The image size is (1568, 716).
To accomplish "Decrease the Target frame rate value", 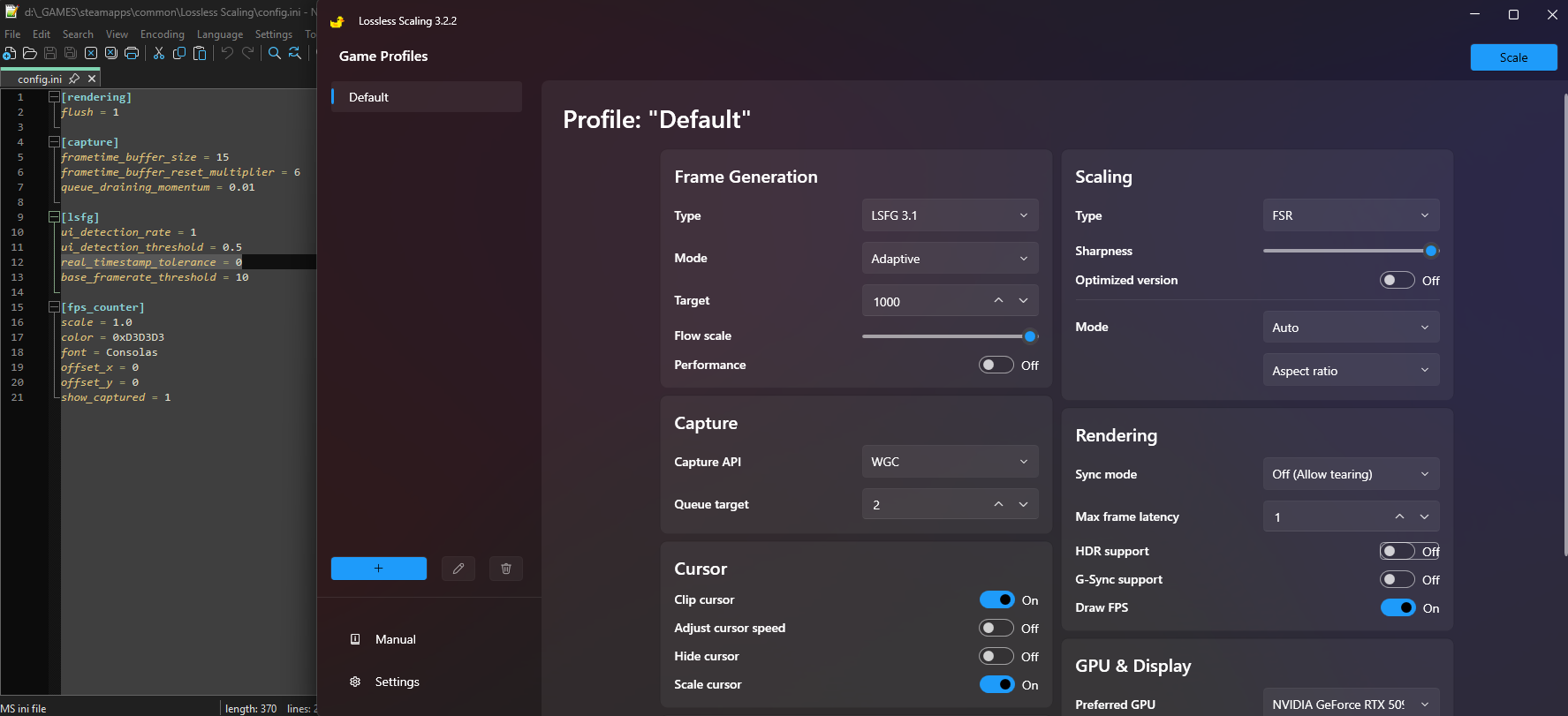I will [1024, 301].
